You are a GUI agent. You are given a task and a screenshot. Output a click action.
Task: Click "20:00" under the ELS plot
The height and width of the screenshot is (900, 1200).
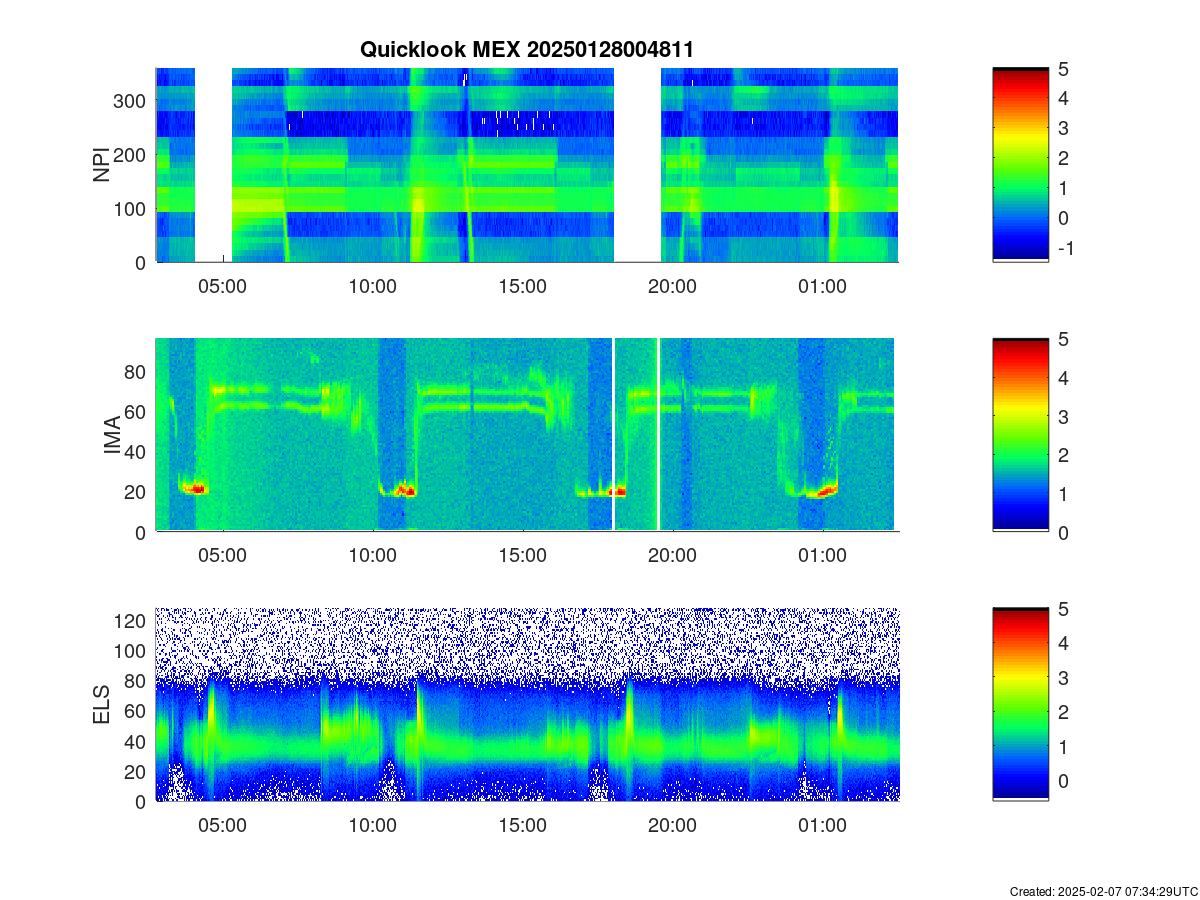point(672,826)
